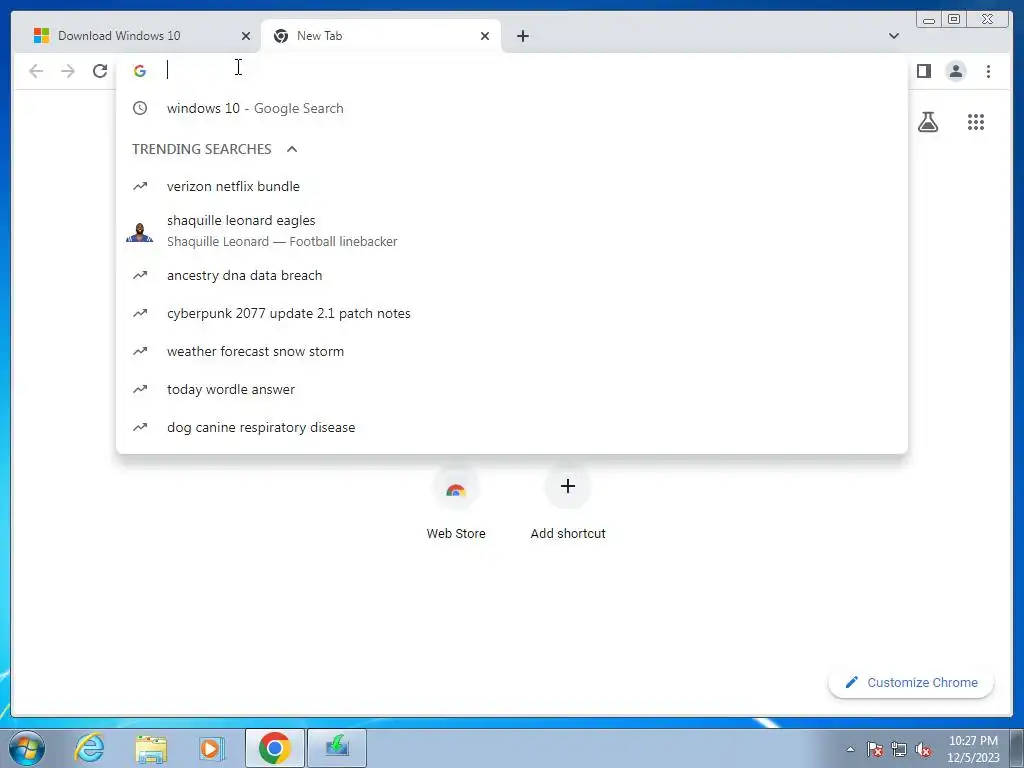Close the Download Windows 10 tab
The image size is (1024, 768).
tap(246, 36)
